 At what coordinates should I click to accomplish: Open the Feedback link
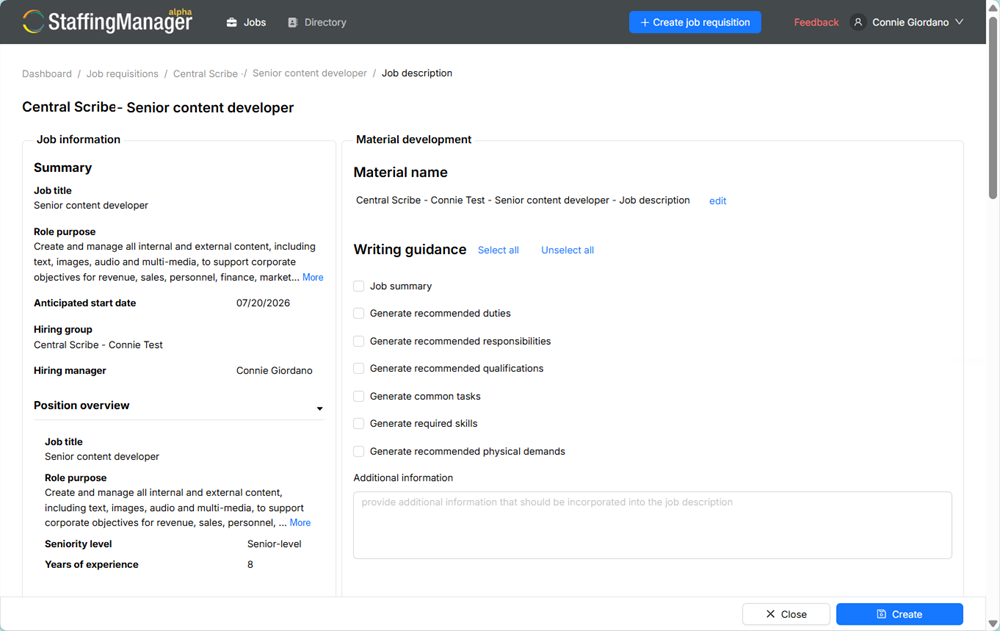pyautogui.click(x=816, y=22)
